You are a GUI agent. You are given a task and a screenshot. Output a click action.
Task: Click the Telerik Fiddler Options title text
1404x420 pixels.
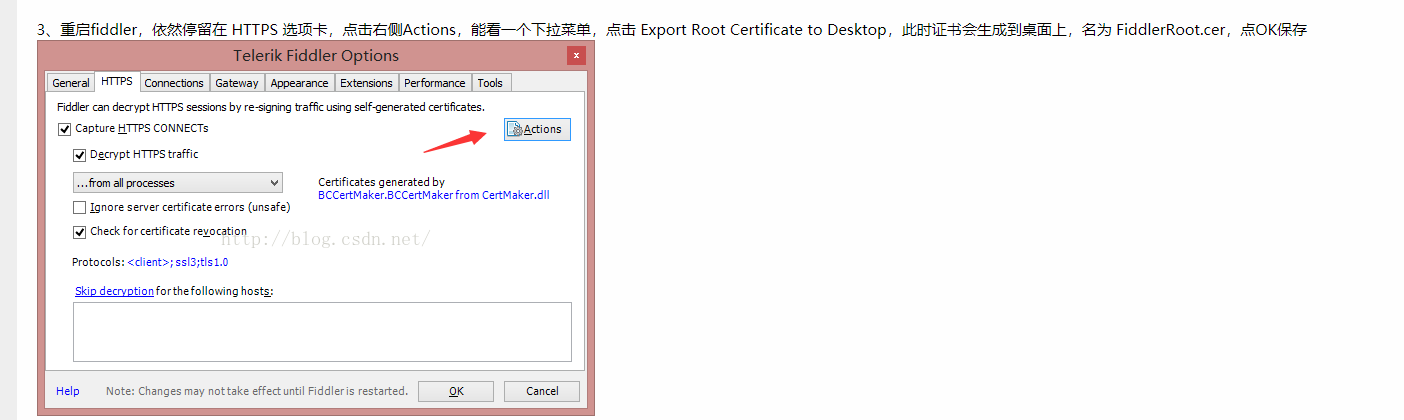(x=316, y=56)
